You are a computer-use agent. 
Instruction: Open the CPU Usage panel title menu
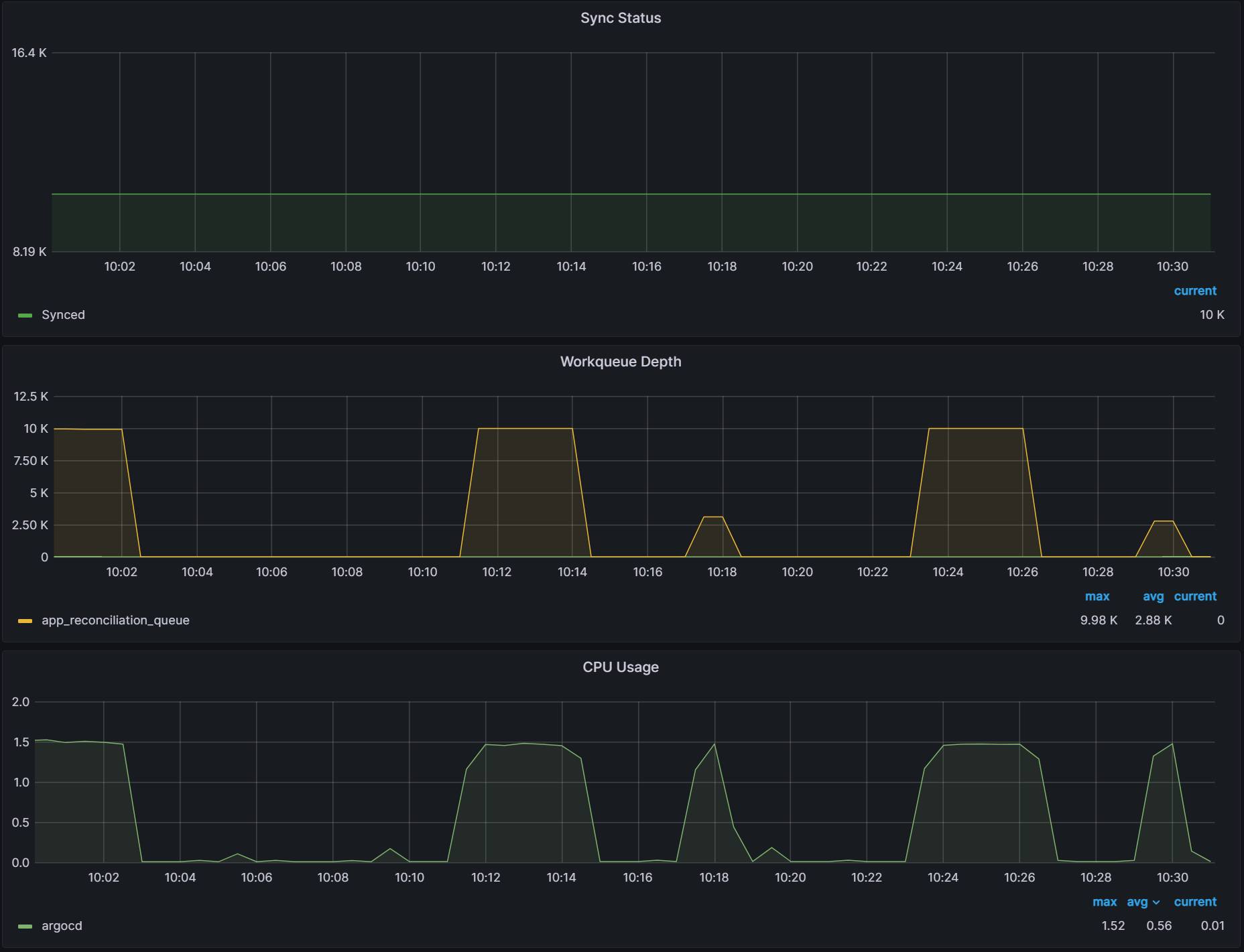pyautogui.click(x=621, y=667)
